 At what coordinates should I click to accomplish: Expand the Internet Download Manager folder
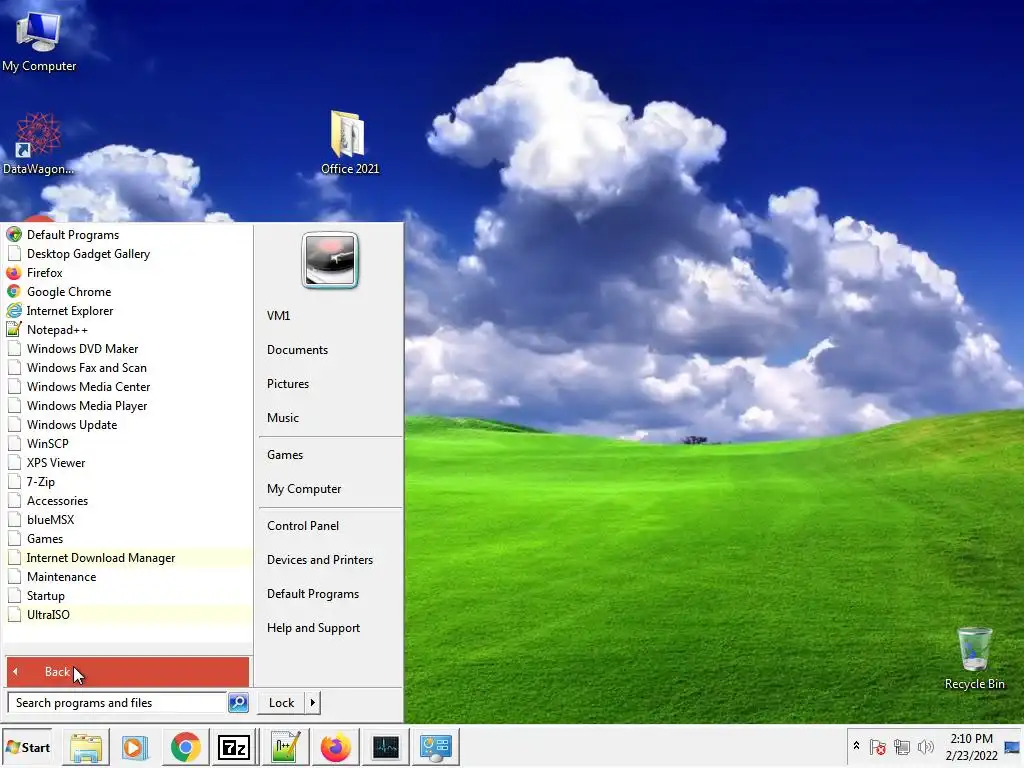tap(128, 557)
